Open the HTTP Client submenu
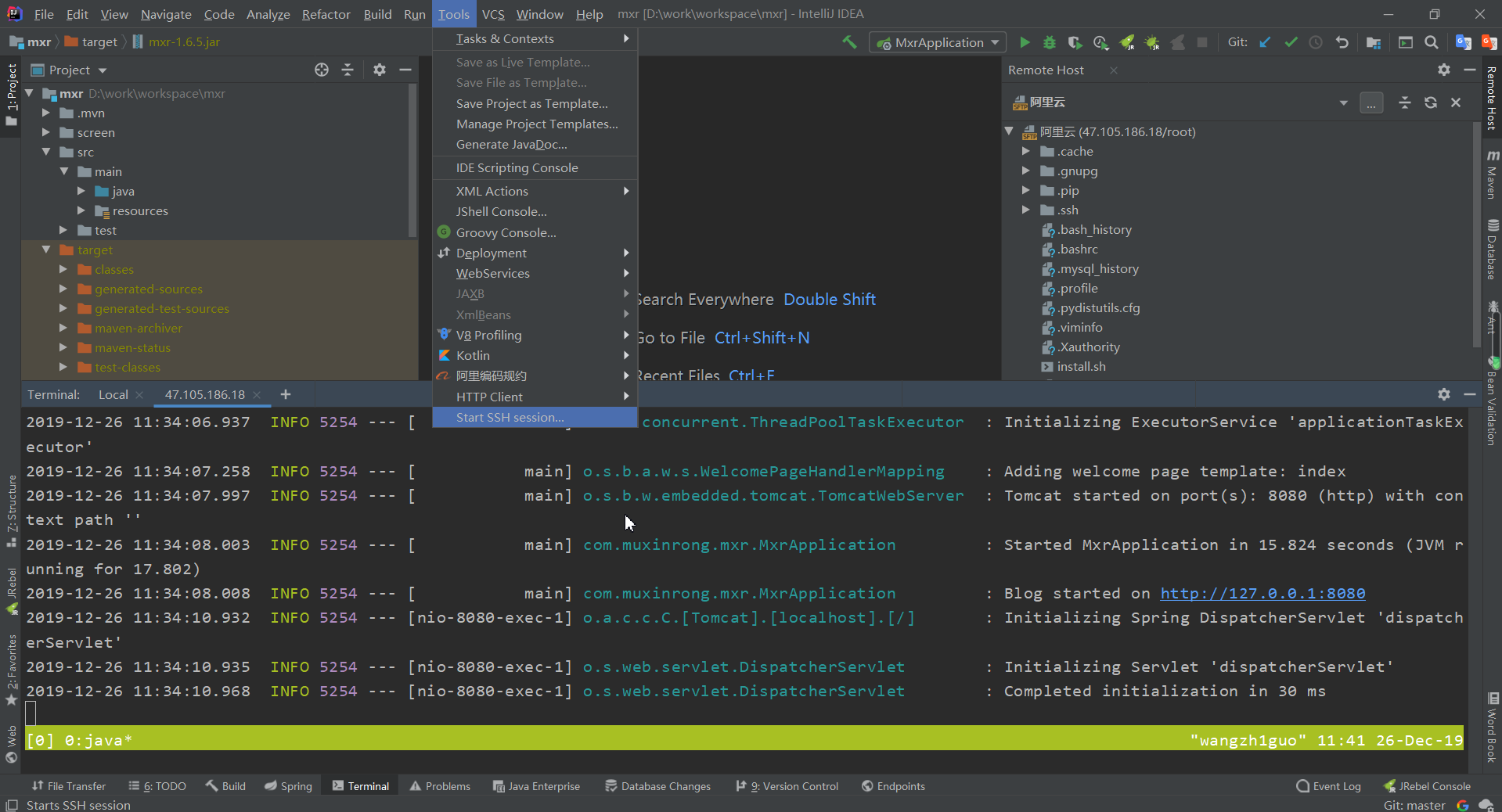Screen dimensions: 1502x812 [x=535, y=397]
